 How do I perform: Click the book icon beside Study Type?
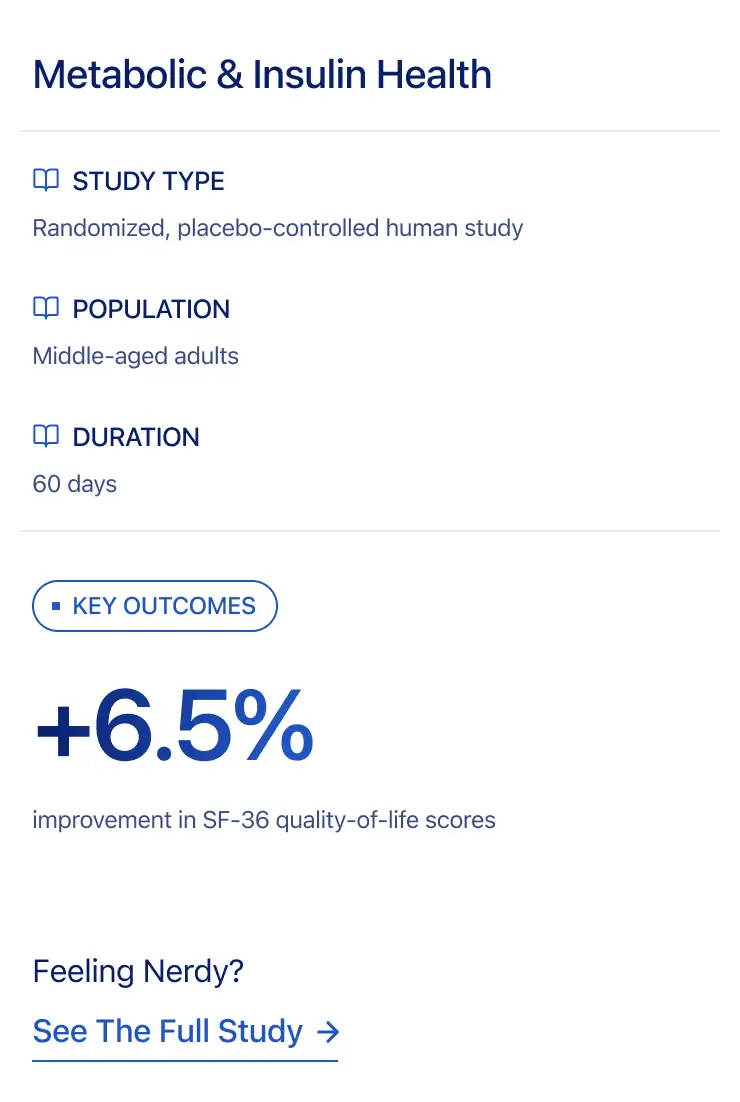[46, 180]
